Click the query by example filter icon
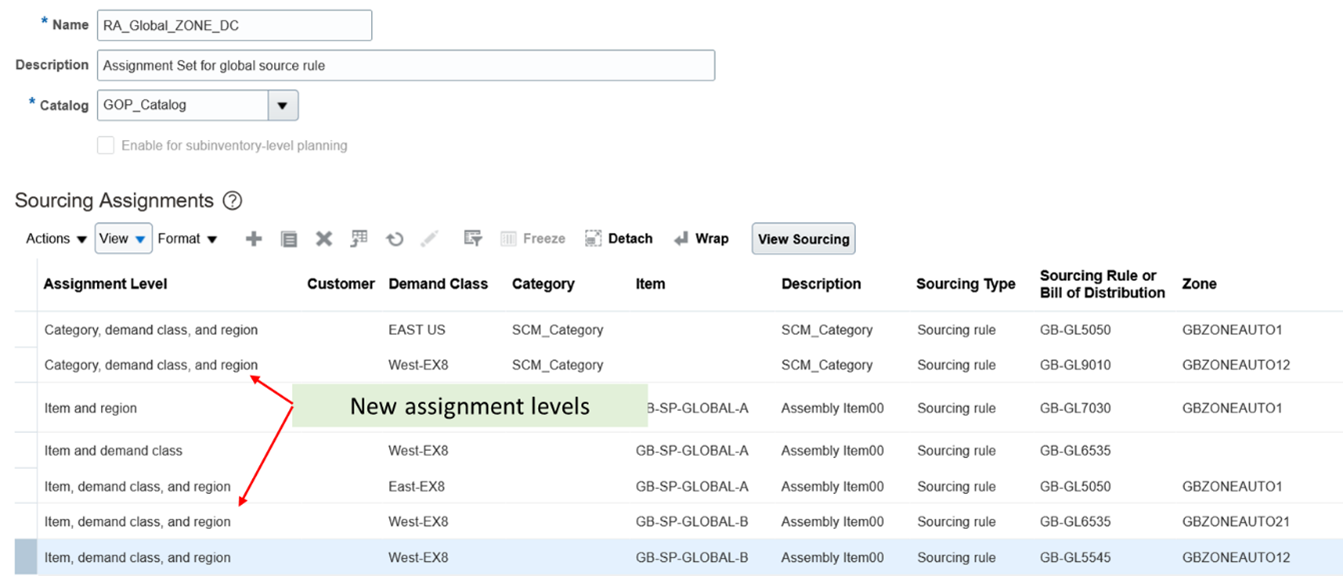The image size is (1343, 576). [x=473, y=239]
